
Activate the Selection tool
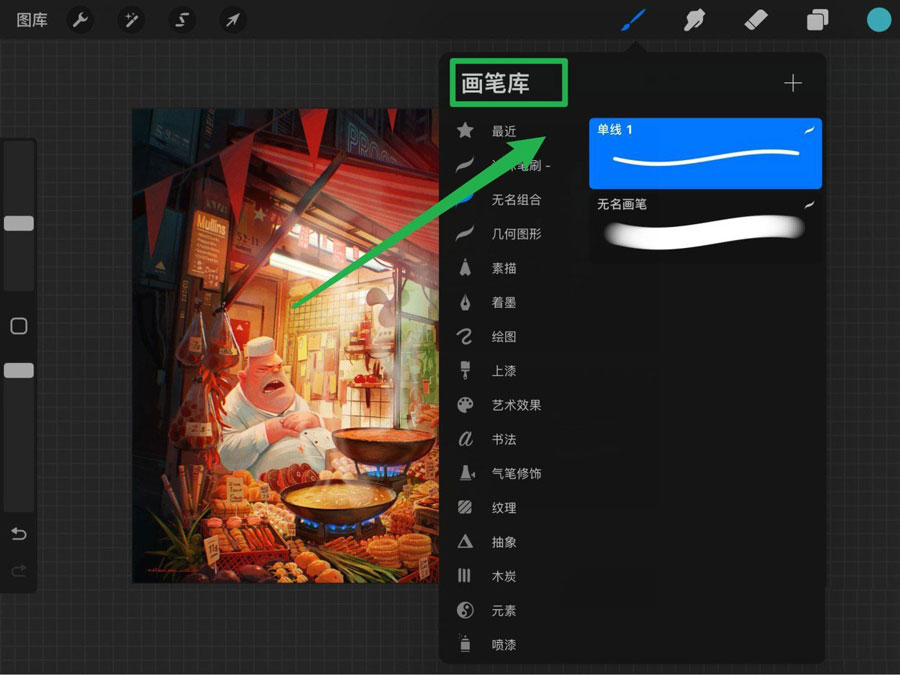click(x=181, y=19)
